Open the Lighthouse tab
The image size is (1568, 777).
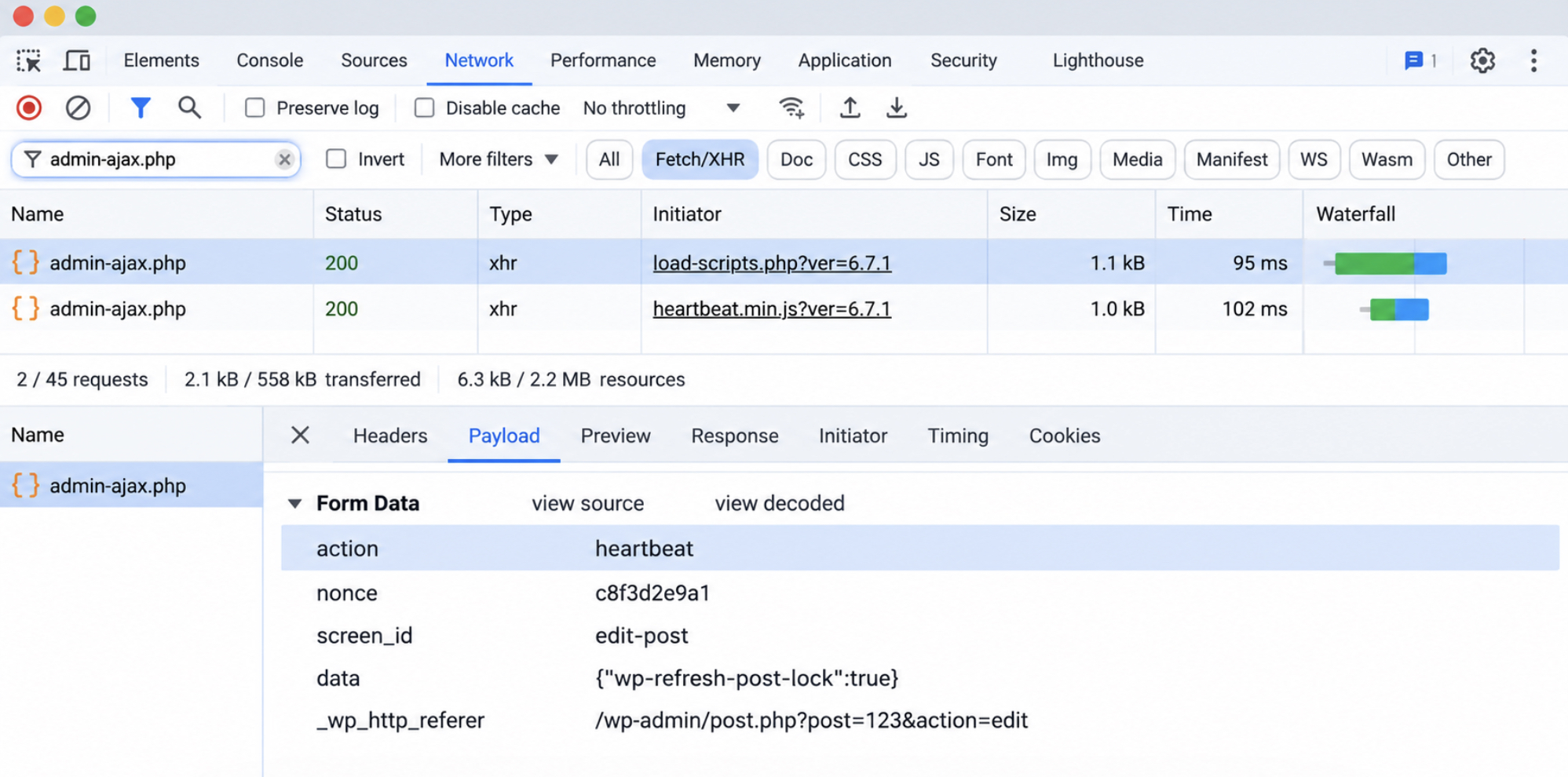coord(1098,60)
